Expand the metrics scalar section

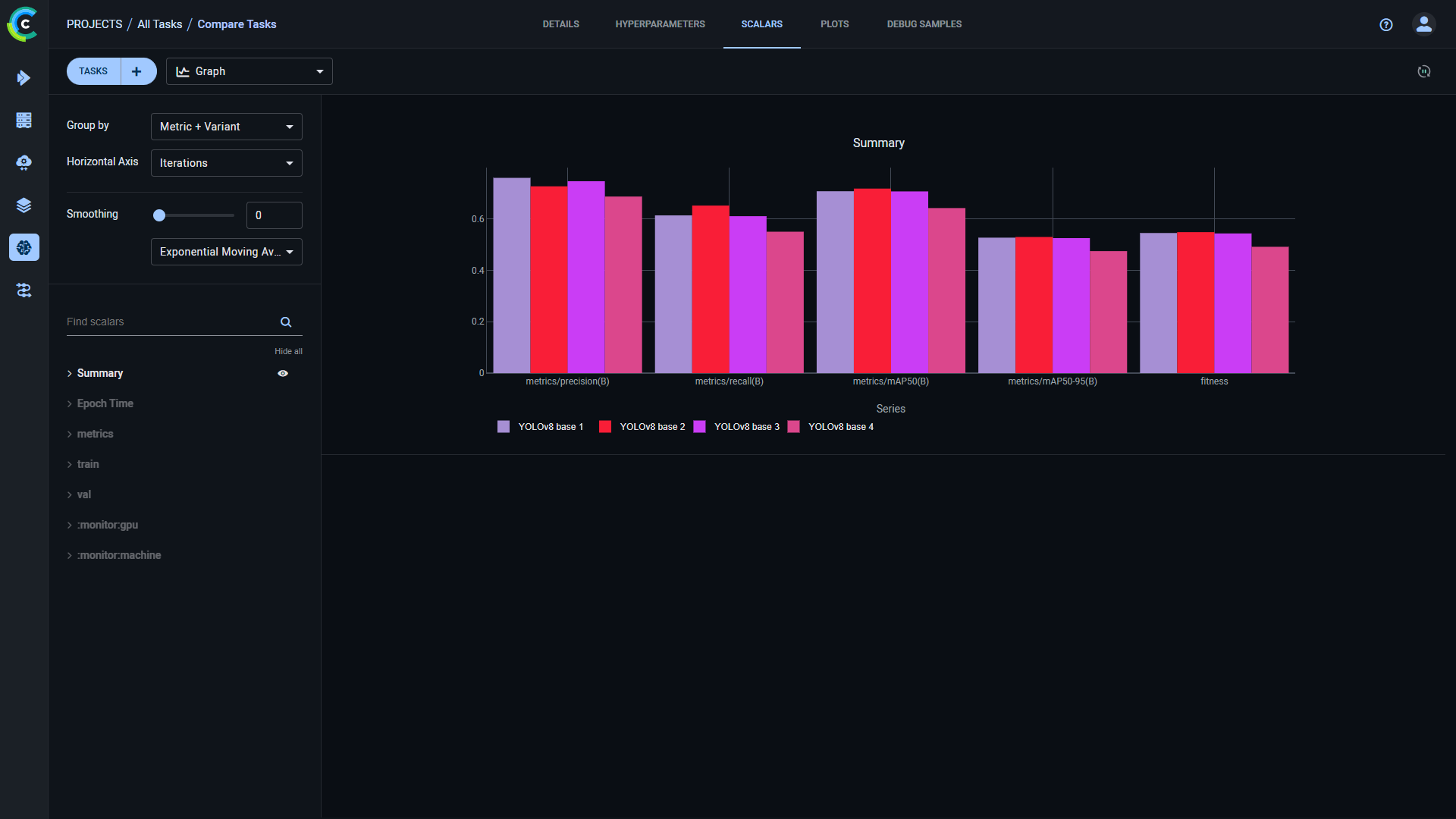point(95,433)
